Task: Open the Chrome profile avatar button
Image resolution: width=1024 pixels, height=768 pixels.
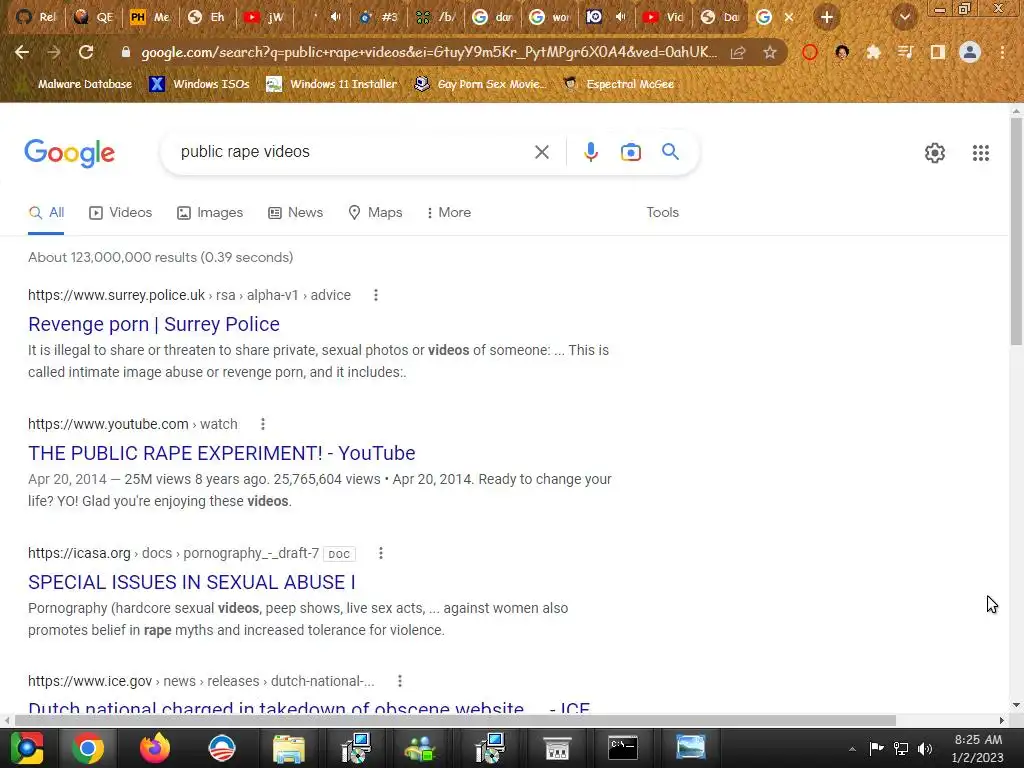Action: (x=970, y=52)
